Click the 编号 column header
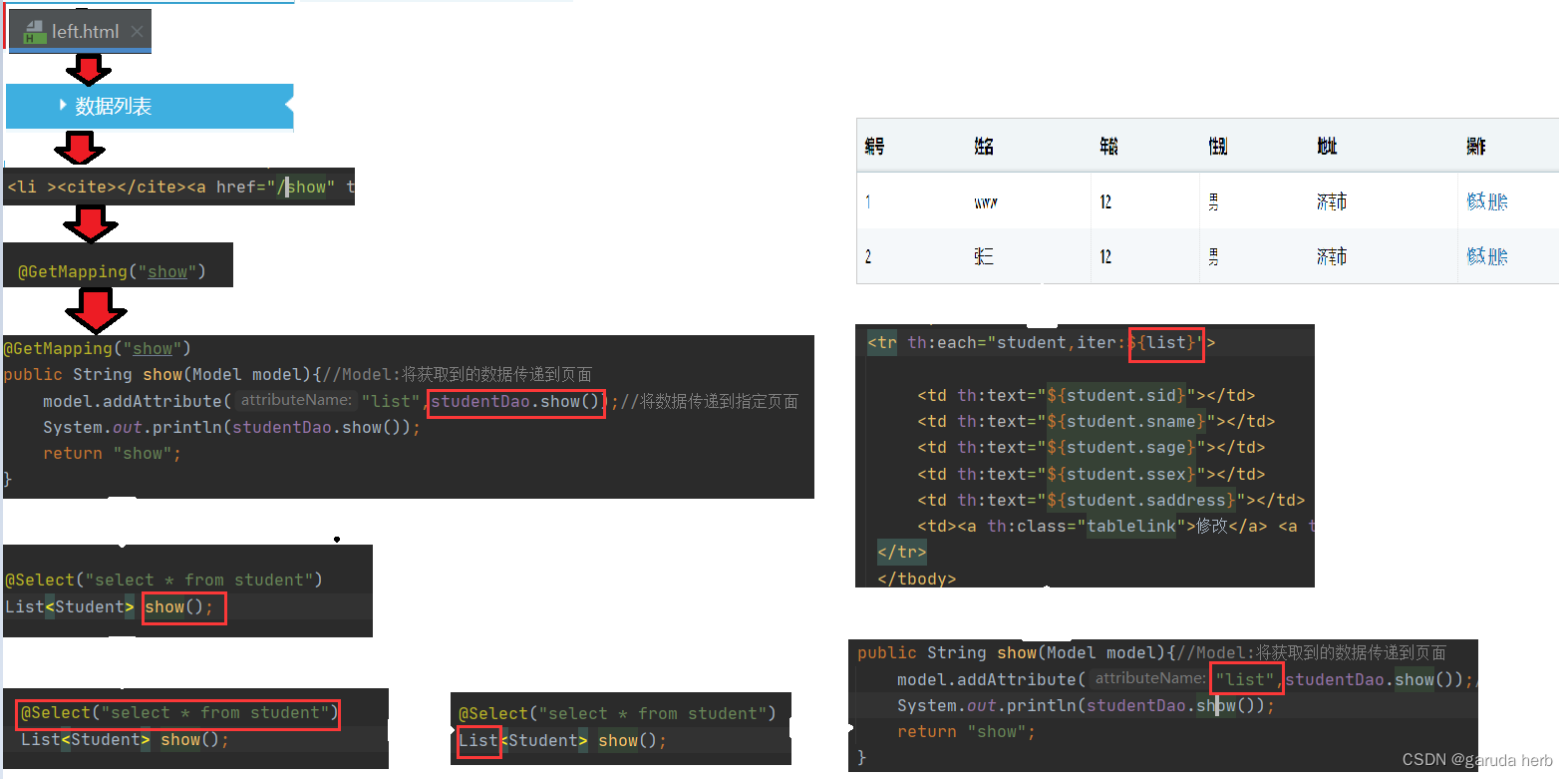This screenshot has width=1568, height=779. pyautogui.click(x=874, y=147)
